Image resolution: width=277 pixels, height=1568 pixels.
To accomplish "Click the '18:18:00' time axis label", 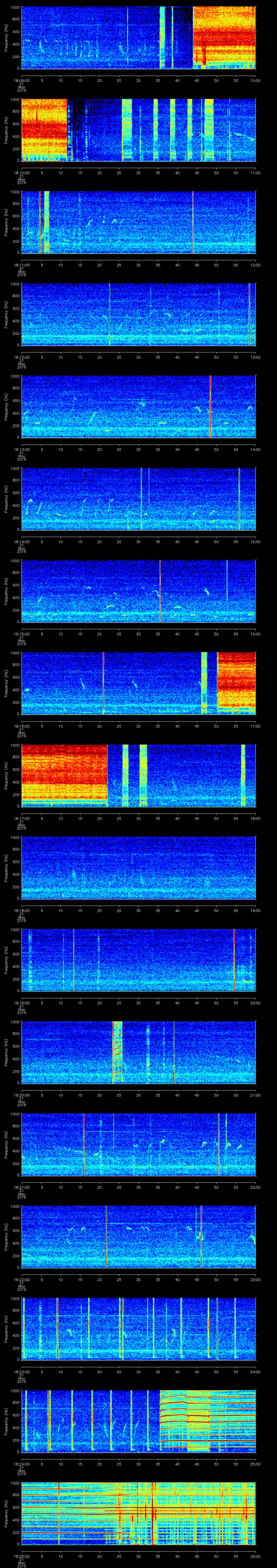I will 21,910.
